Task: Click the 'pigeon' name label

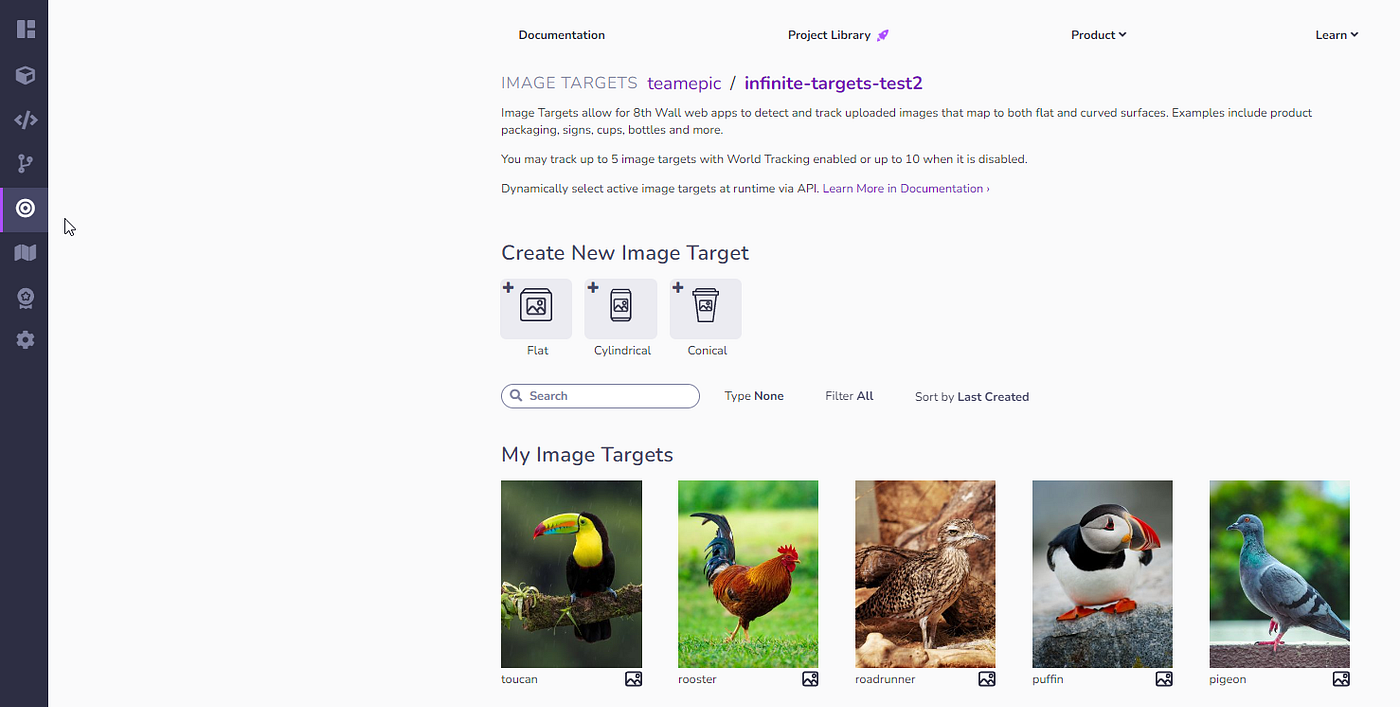Action: tap(1227, 679)
